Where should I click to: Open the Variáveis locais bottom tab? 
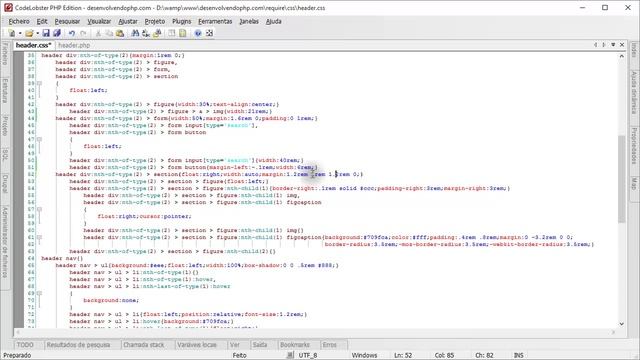(x=197, y=345)
